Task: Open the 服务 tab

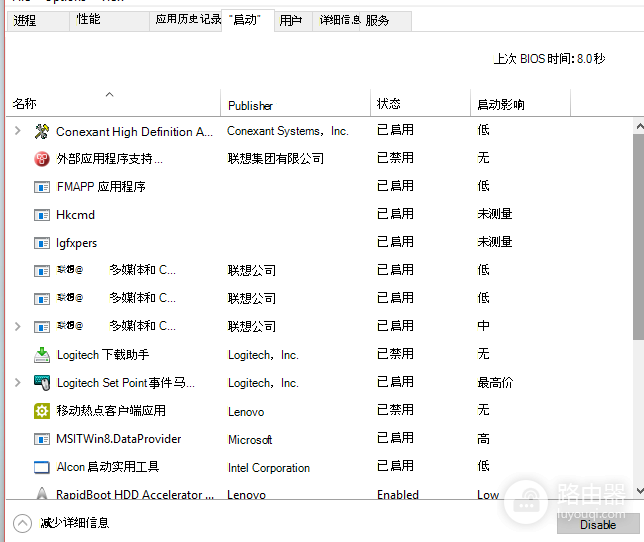Action: coord(386,21)
